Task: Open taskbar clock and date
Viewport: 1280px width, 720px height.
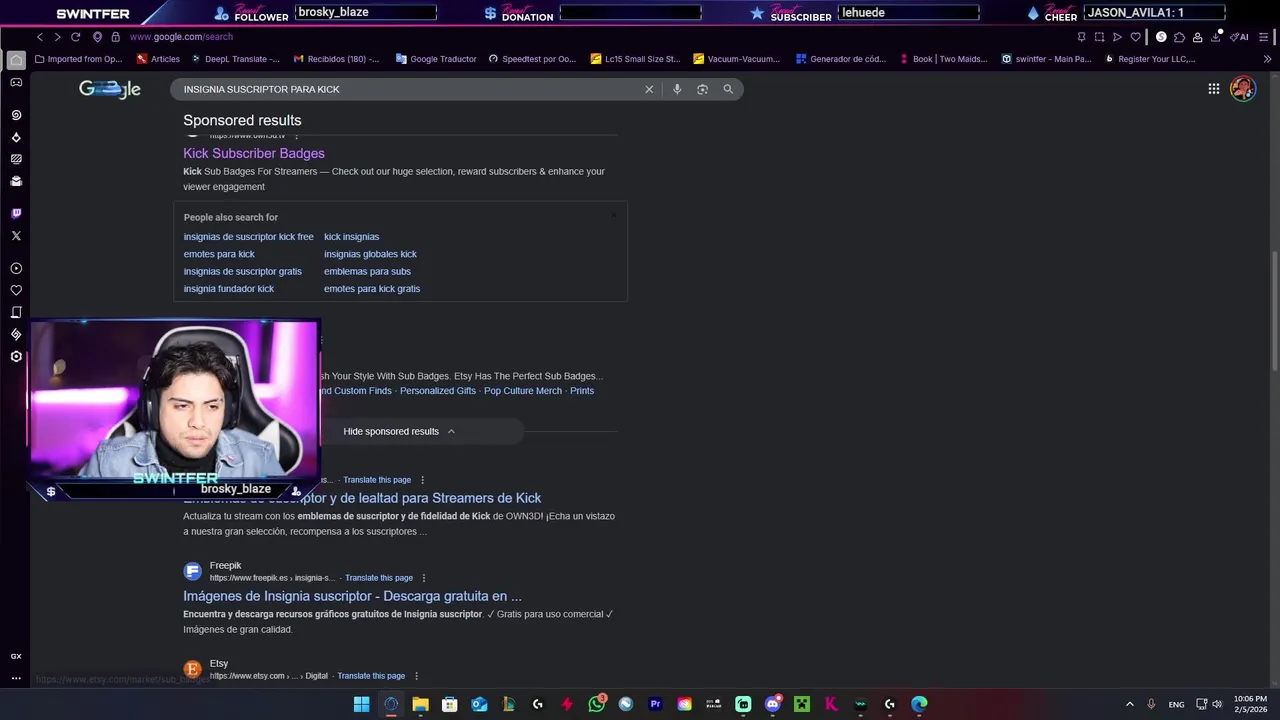Action: click(x=1250, y=704)
